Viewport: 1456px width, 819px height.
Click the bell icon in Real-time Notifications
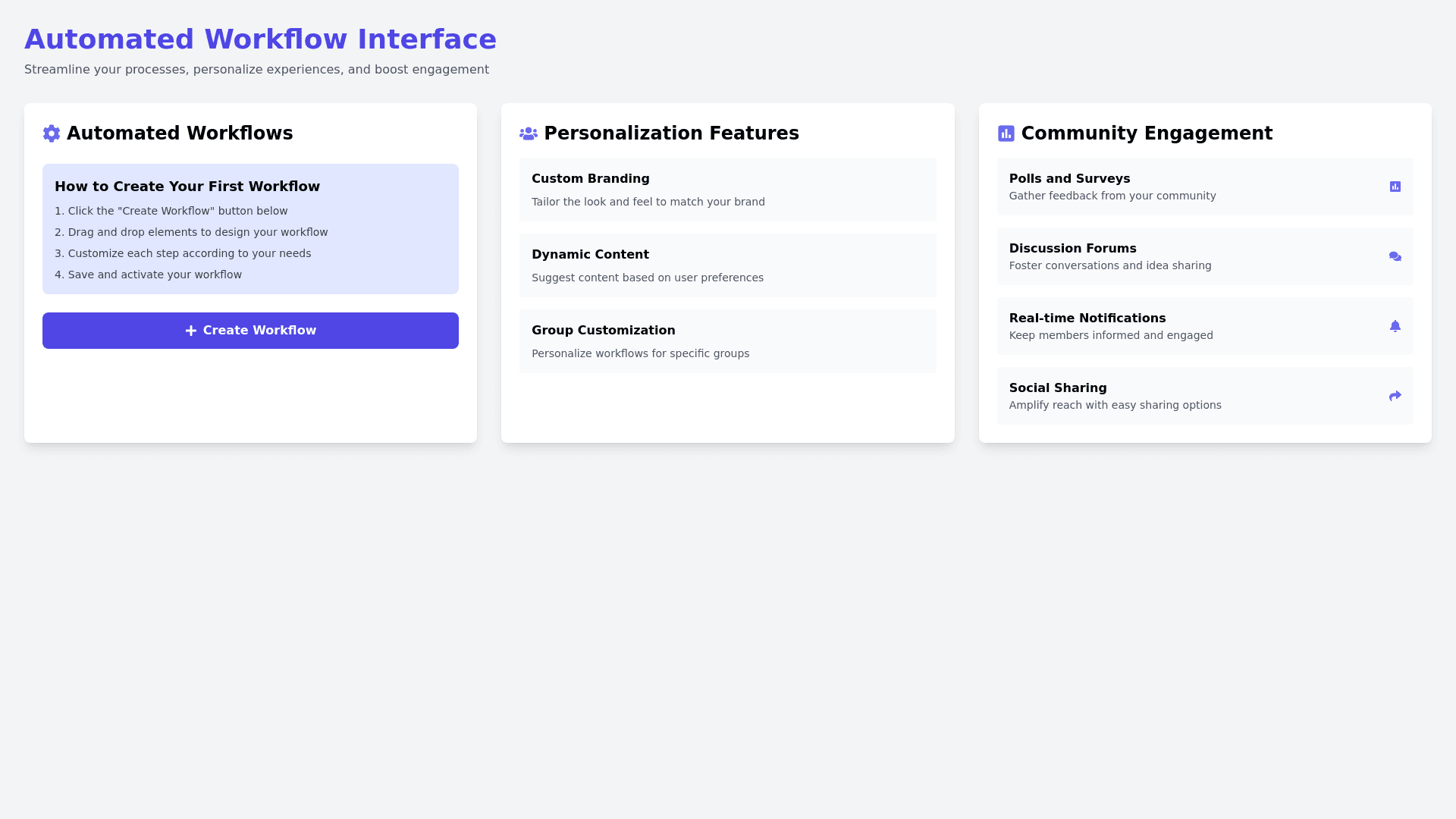tap(1395, 326)
